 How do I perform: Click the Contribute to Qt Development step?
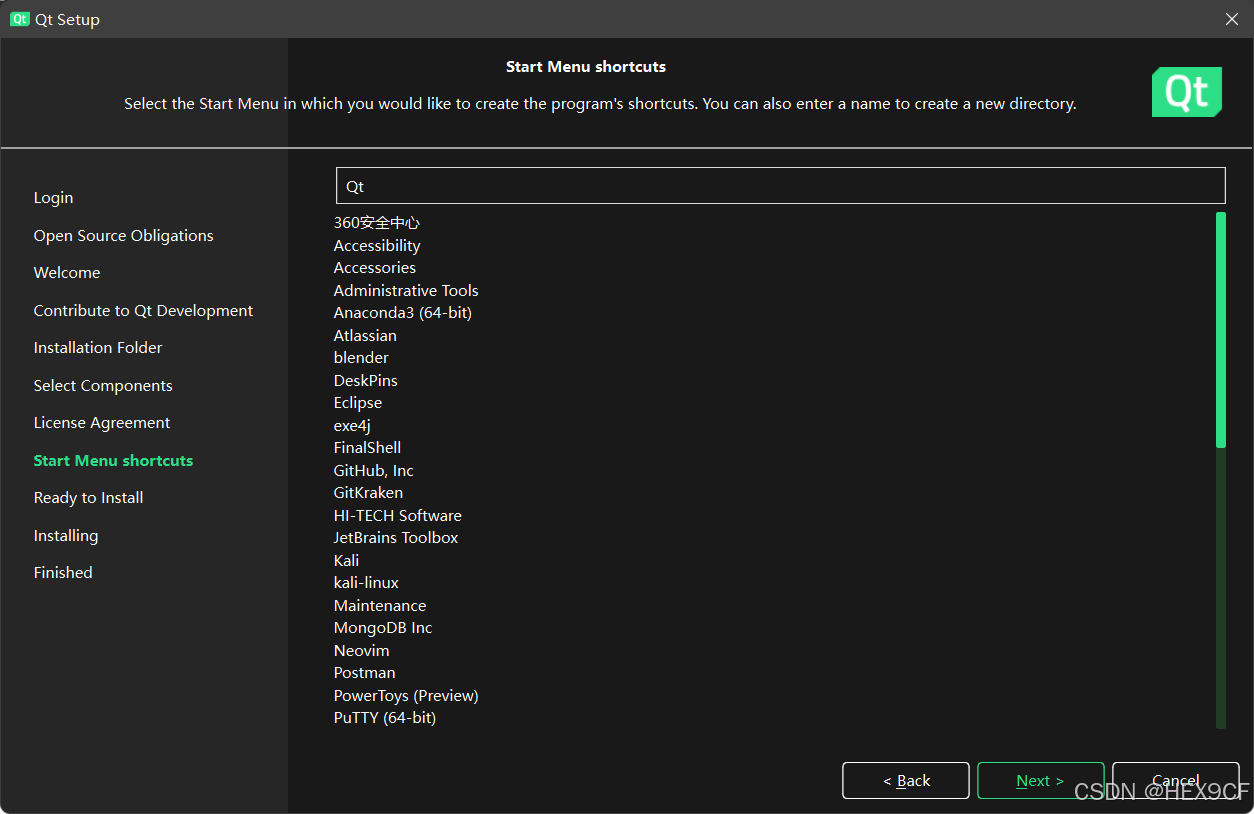click(143, 311)
